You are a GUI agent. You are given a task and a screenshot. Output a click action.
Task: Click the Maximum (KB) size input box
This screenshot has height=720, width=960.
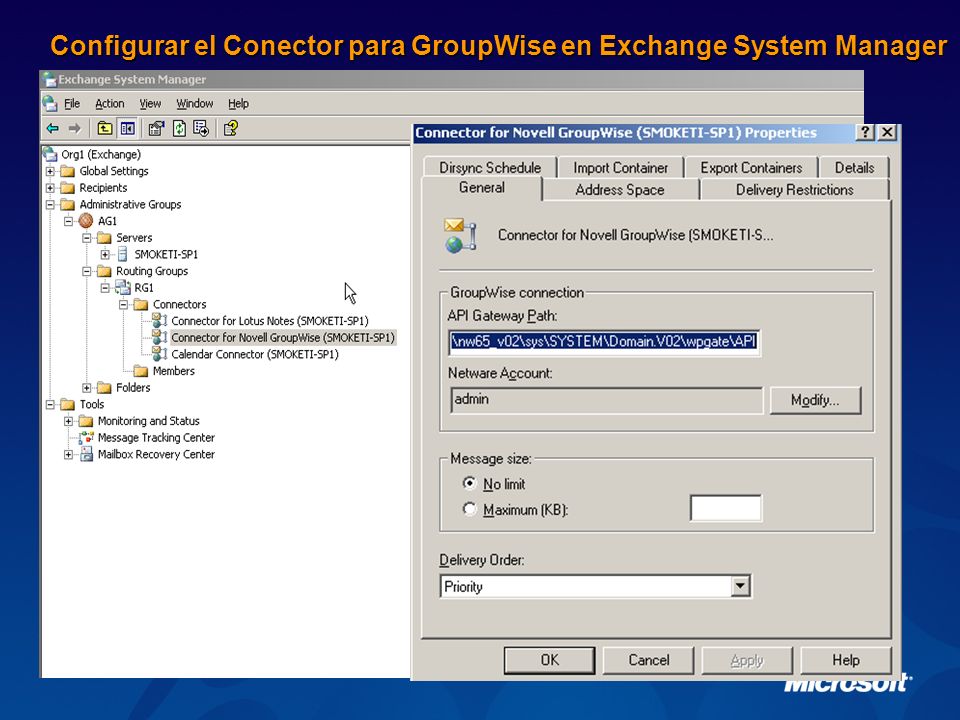[x=726, y=508]
